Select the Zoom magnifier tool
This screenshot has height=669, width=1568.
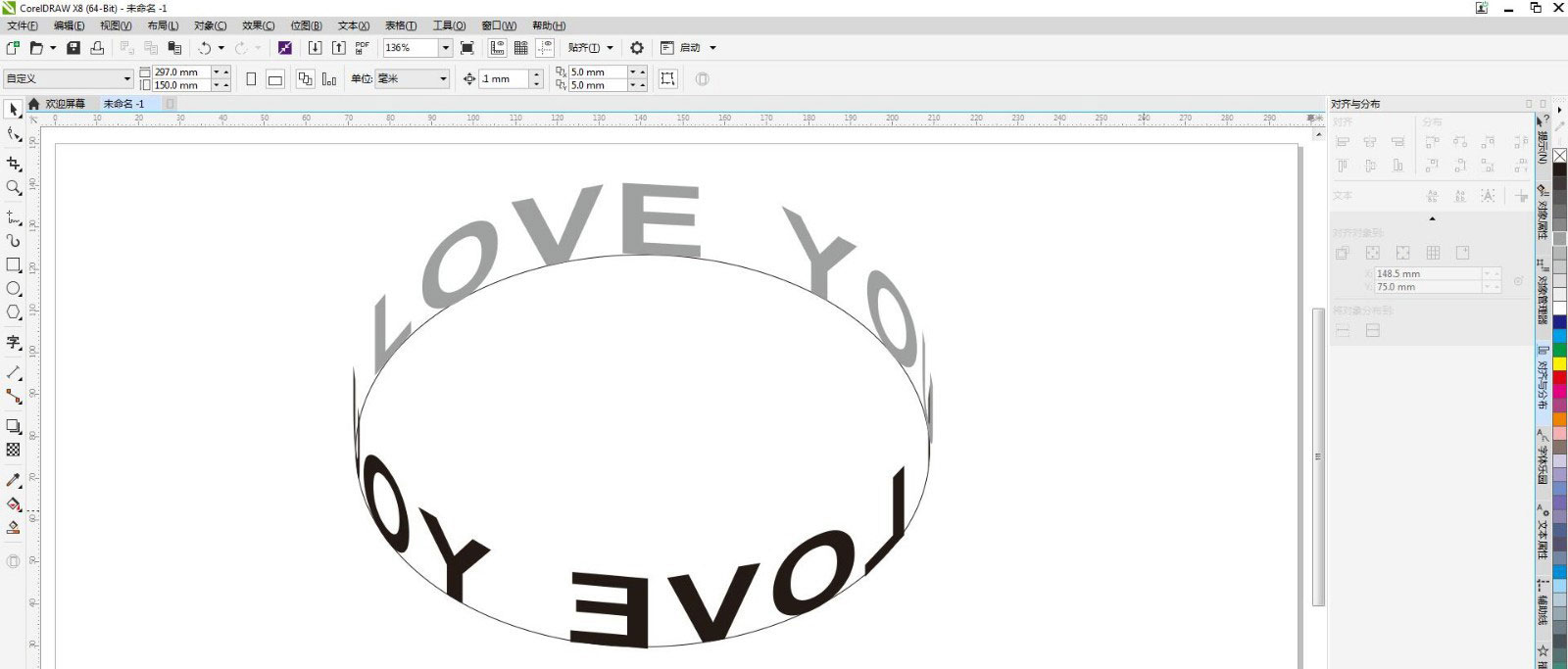tap(14, 187)
